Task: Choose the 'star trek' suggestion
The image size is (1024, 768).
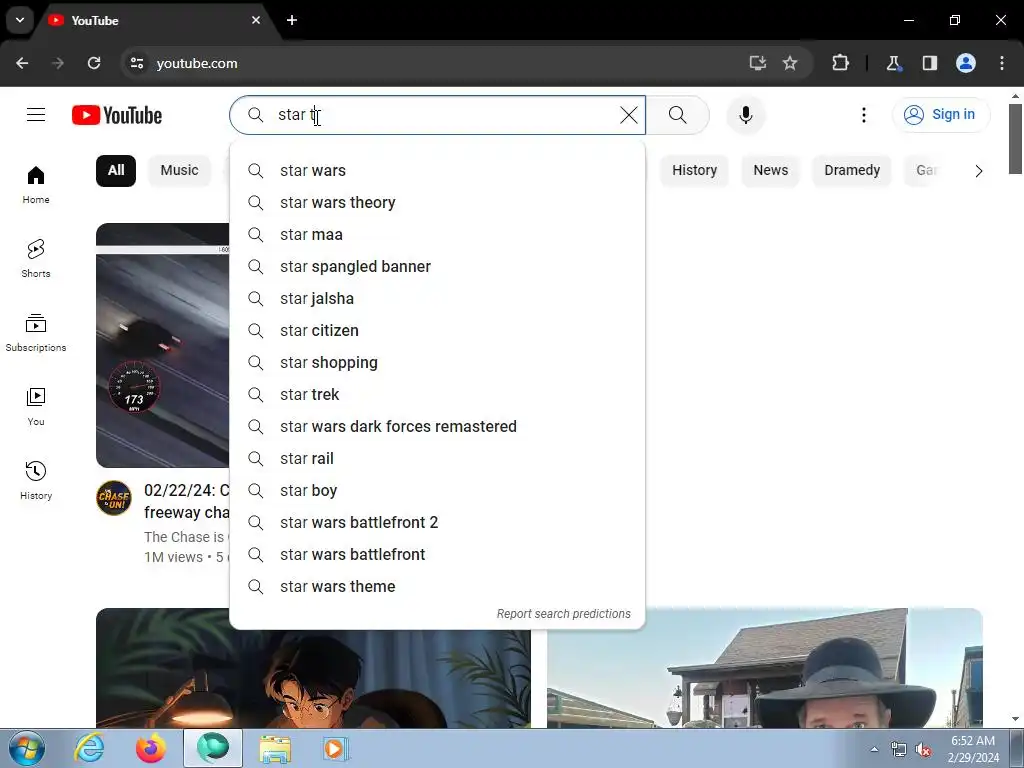Action: 437,394
